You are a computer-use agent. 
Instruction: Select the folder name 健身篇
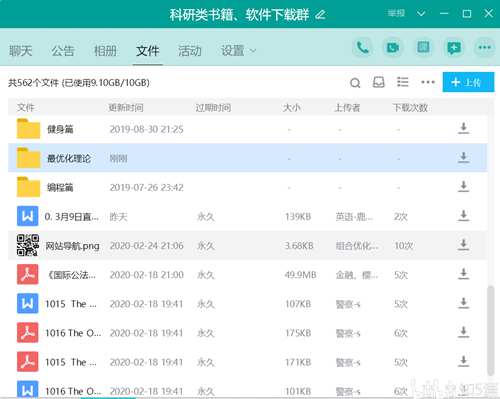coord(60,129)
